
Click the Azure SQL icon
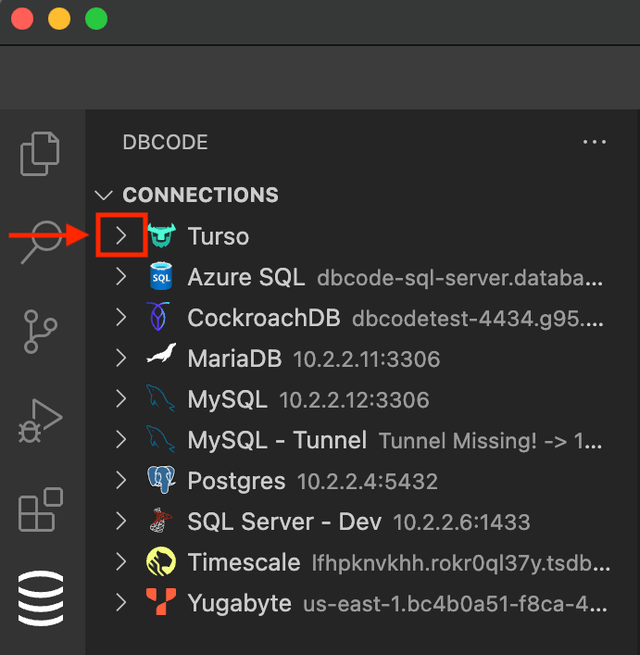click(x=160, y=277)
